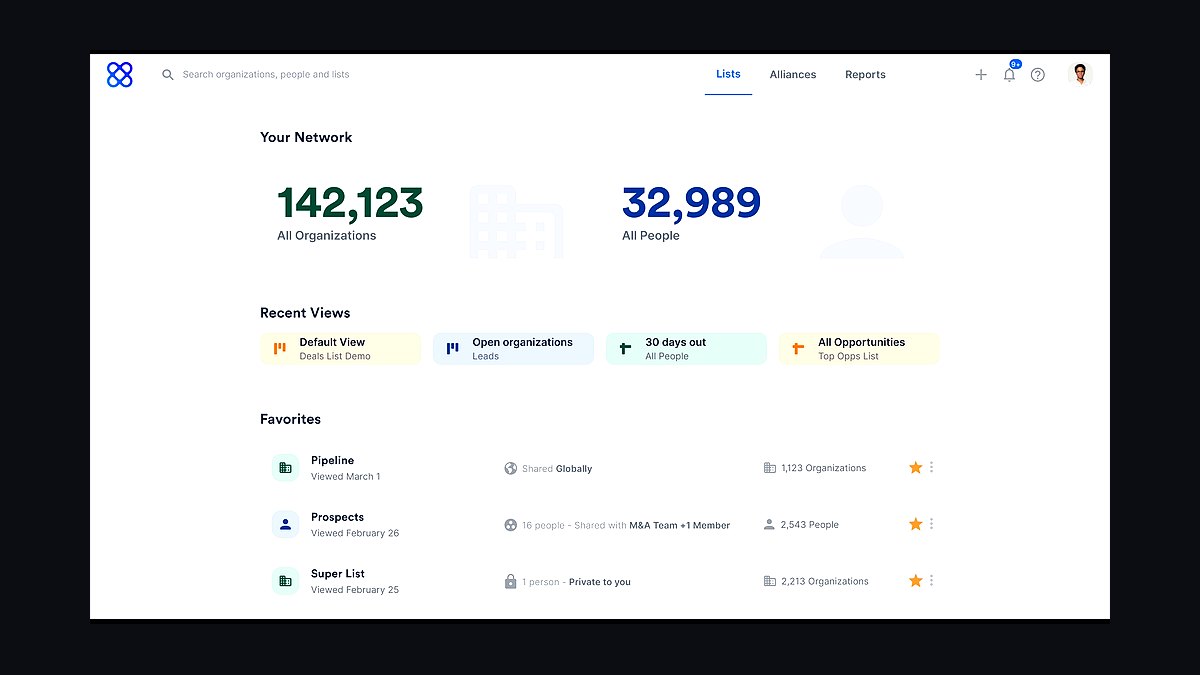Open the 30 days out recent card
Screen dimensions: 1200x675
(x=686, y=349)
